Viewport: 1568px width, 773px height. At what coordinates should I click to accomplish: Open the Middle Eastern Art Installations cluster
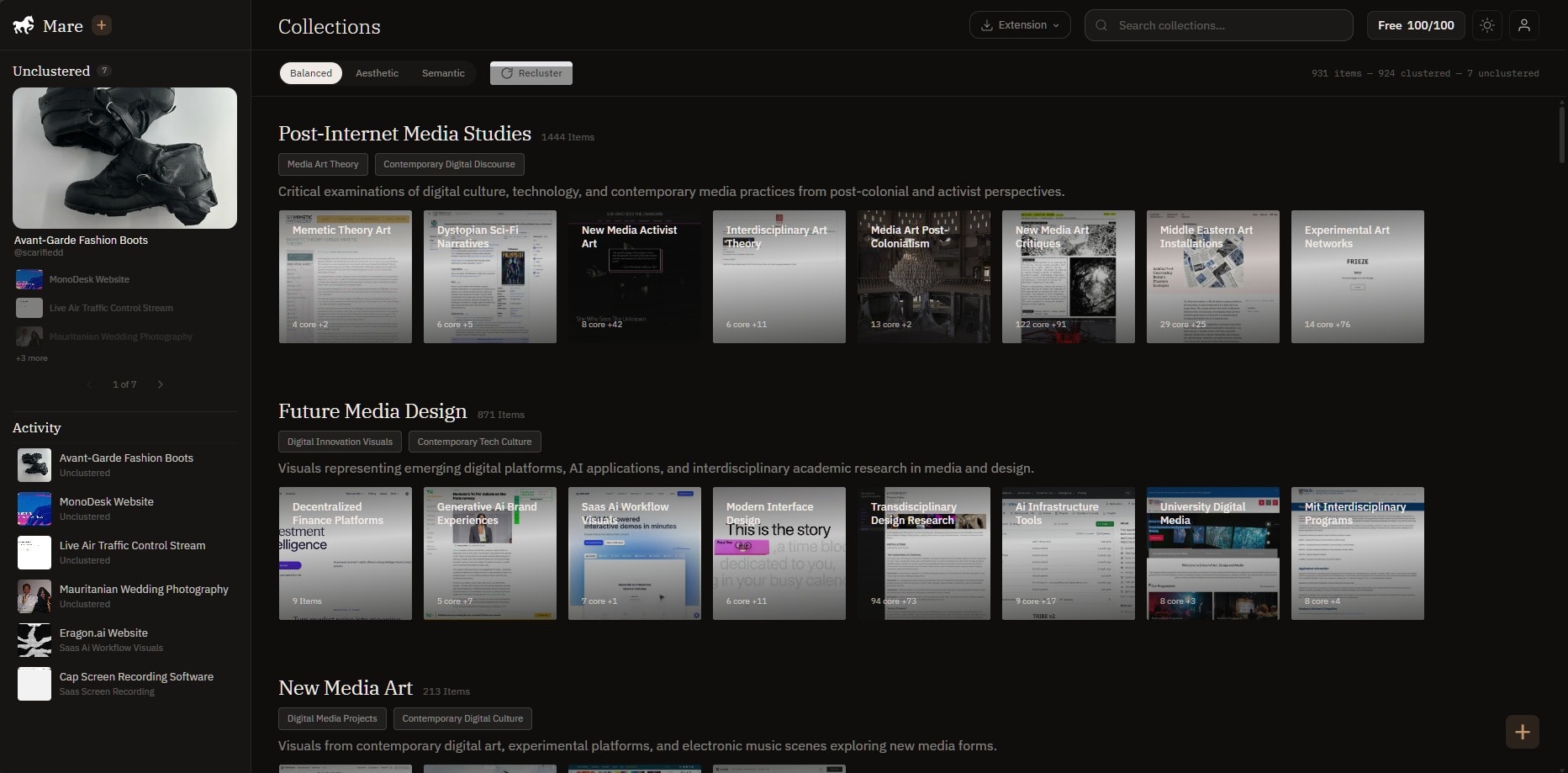[1213, 277]
